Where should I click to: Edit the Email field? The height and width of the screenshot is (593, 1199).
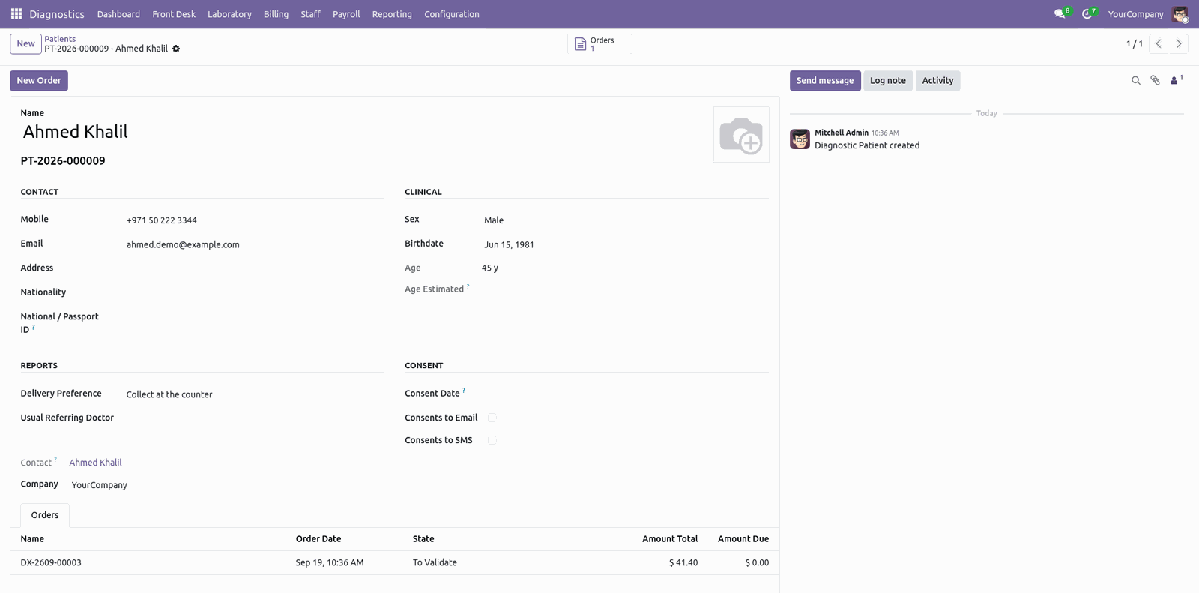coord(254,245)
